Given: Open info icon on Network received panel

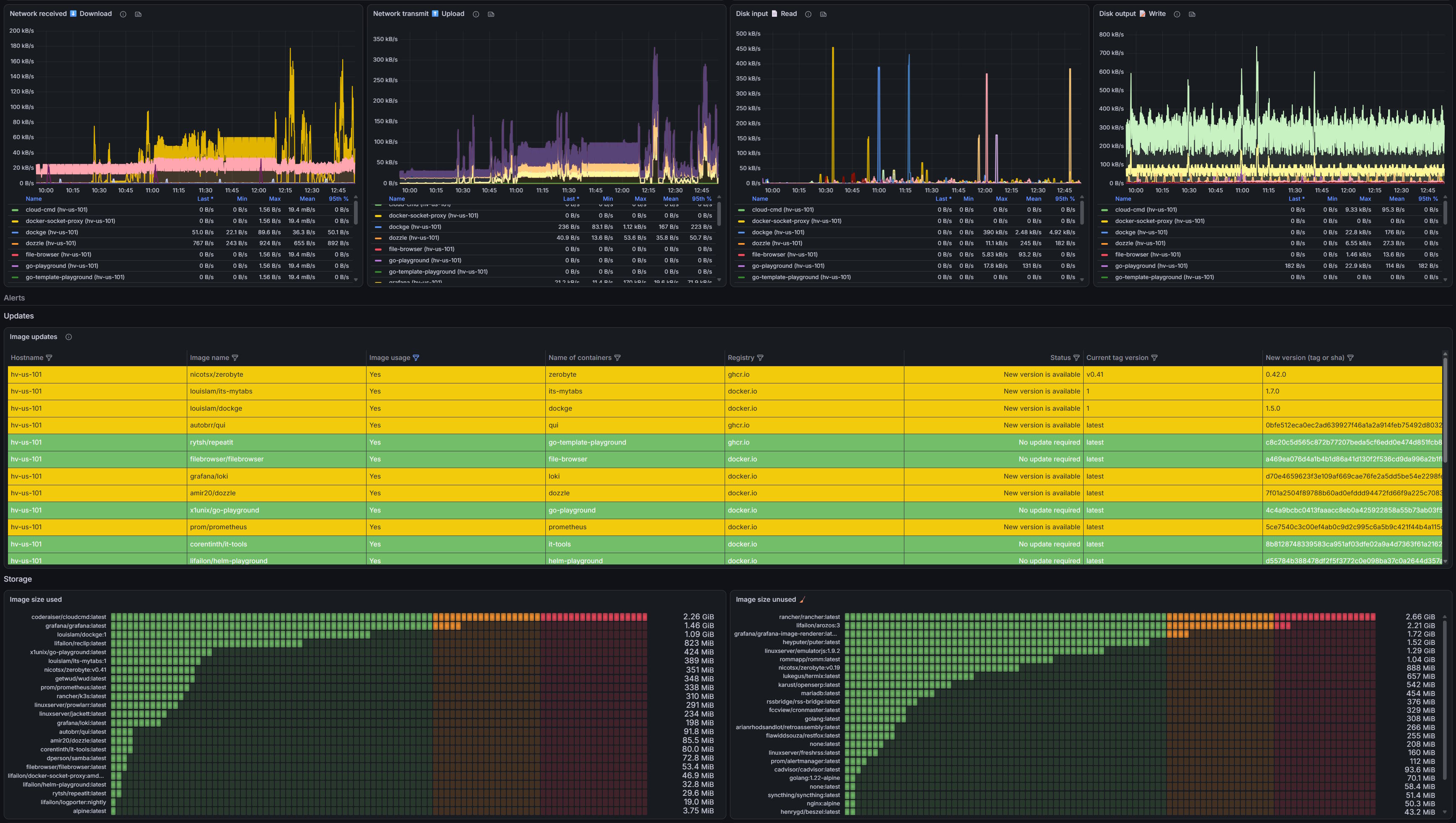Looking at the screenshot, I should 123,14.
